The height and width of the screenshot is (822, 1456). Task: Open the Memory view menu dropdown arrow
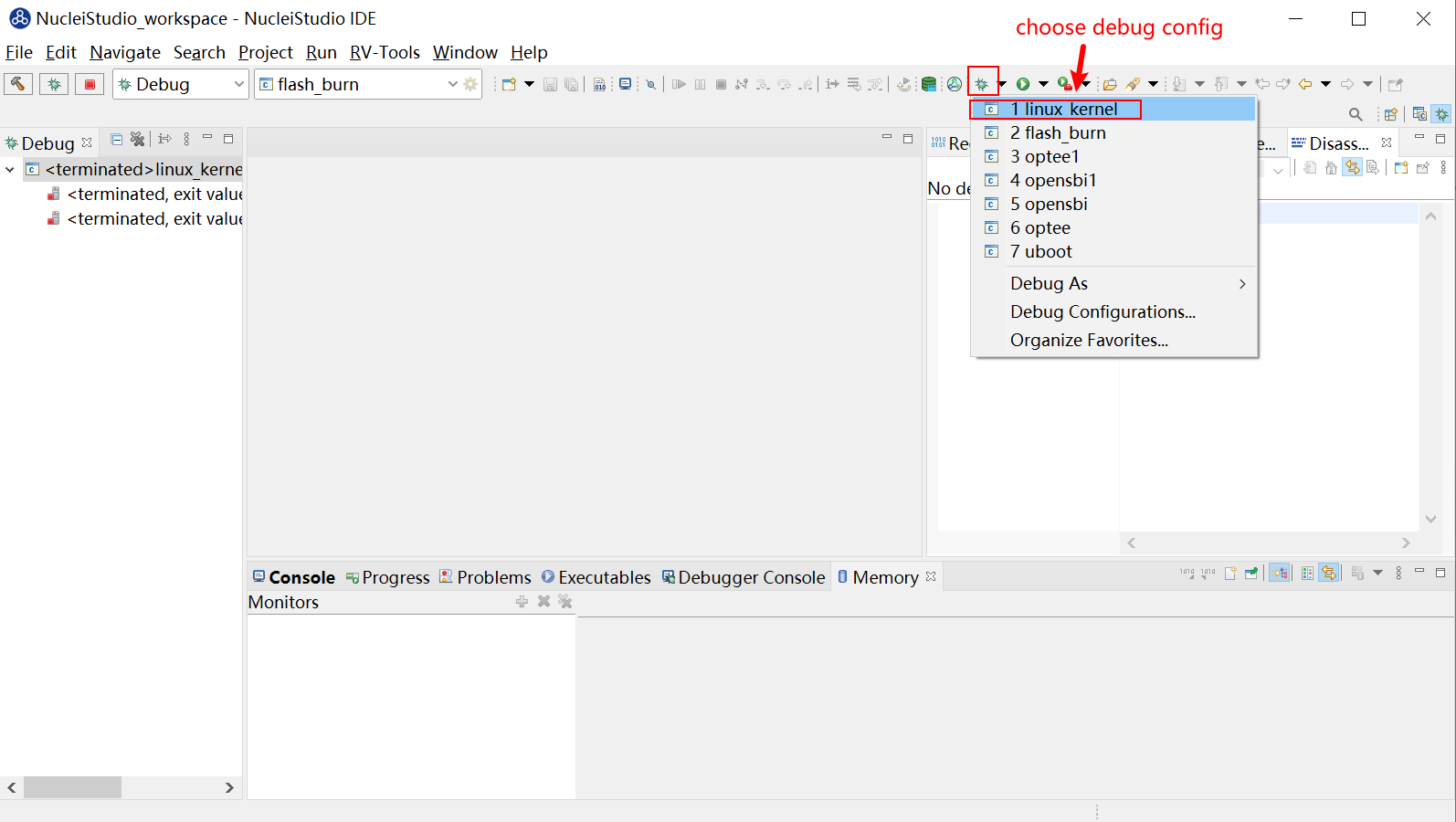click(1377, 573)
